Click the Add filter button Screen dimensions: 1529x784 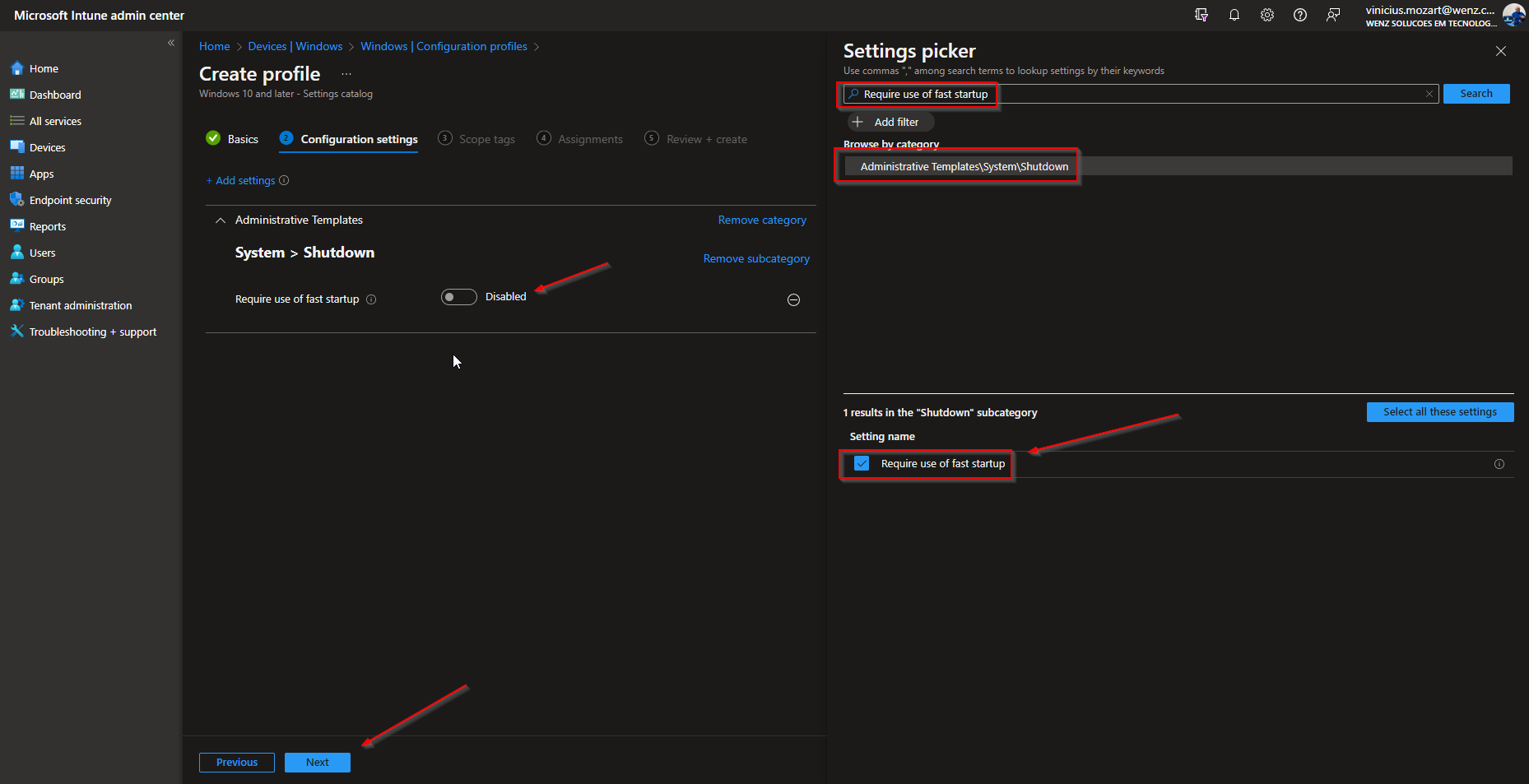(891, 122)
